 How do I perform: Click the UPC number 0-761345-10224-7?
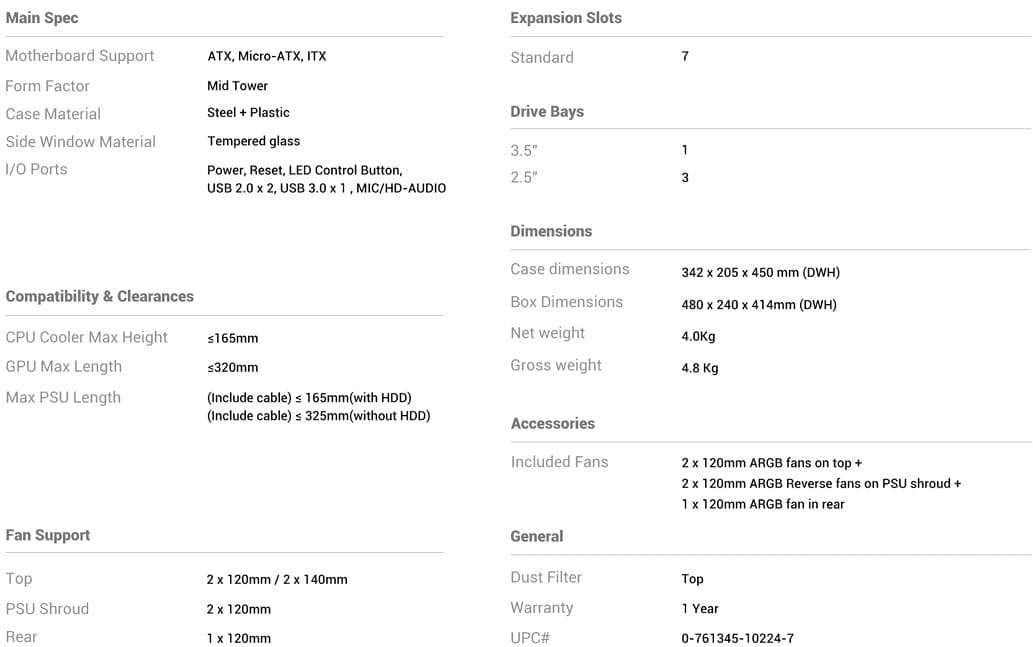pos(737,638)
